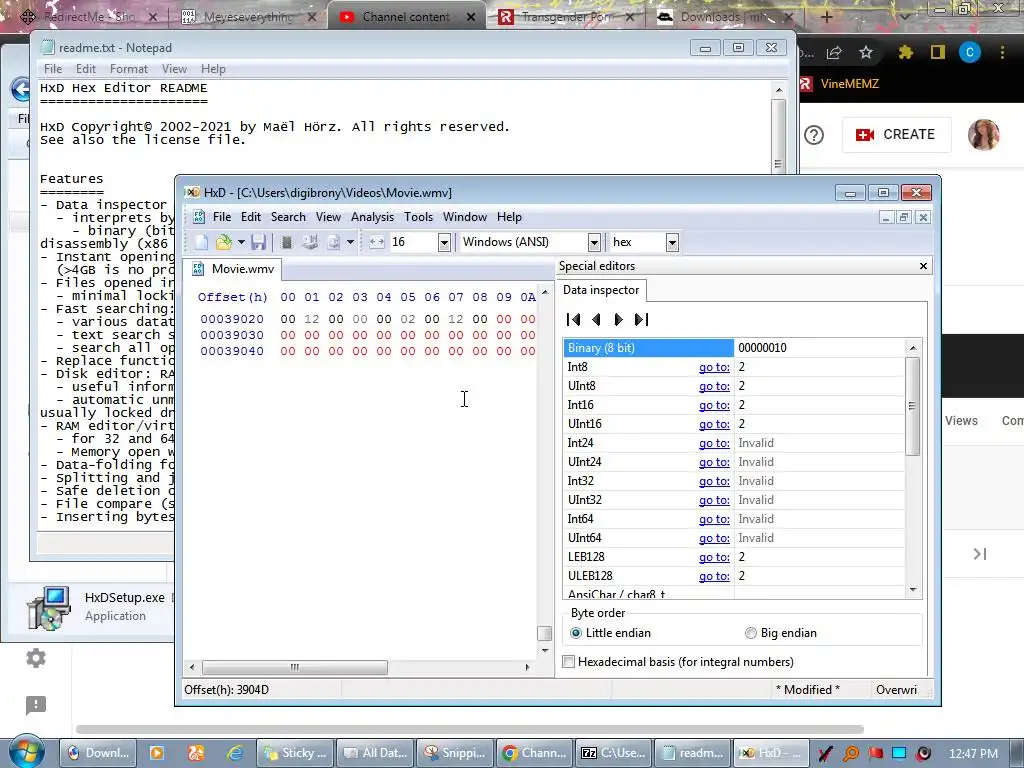Click go to link for UInt16 row

click(x=714, y=424)
